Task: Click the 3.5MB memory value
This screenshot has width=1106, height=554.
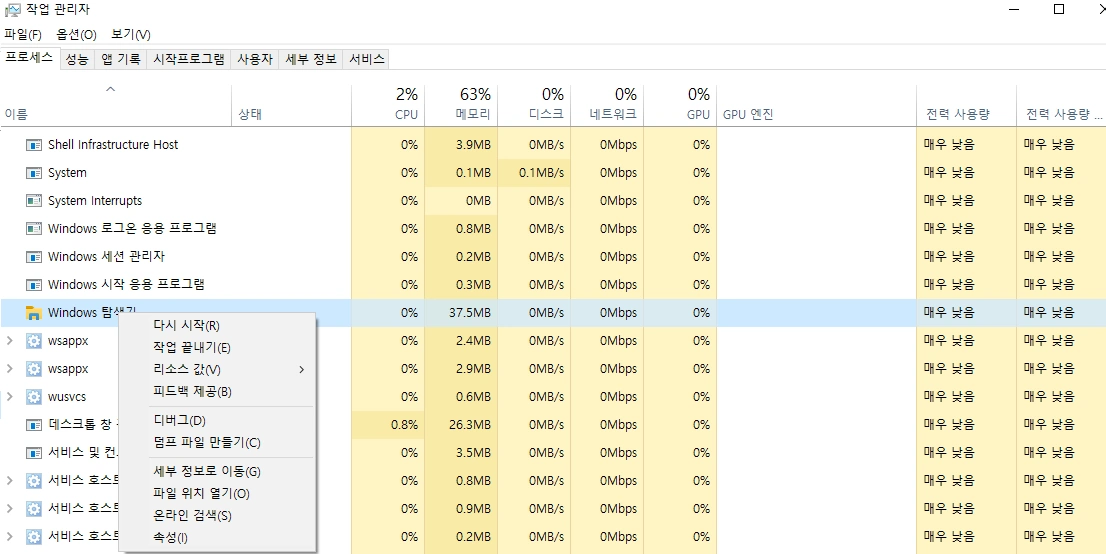Action: pos(473,452)
